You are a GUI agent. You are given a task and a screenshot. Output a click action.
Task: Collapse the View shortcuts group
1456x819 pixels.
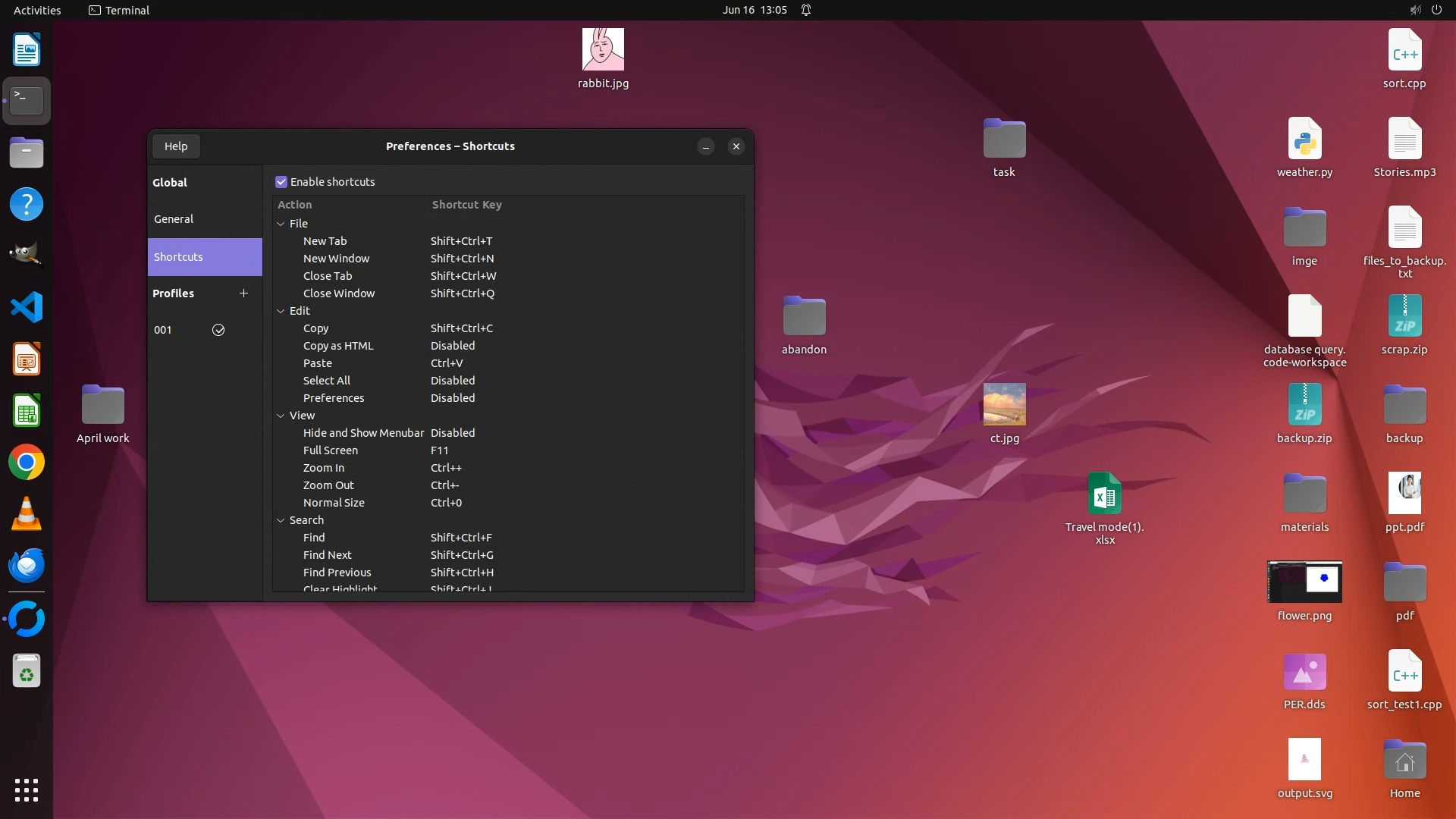coord(281,416)
